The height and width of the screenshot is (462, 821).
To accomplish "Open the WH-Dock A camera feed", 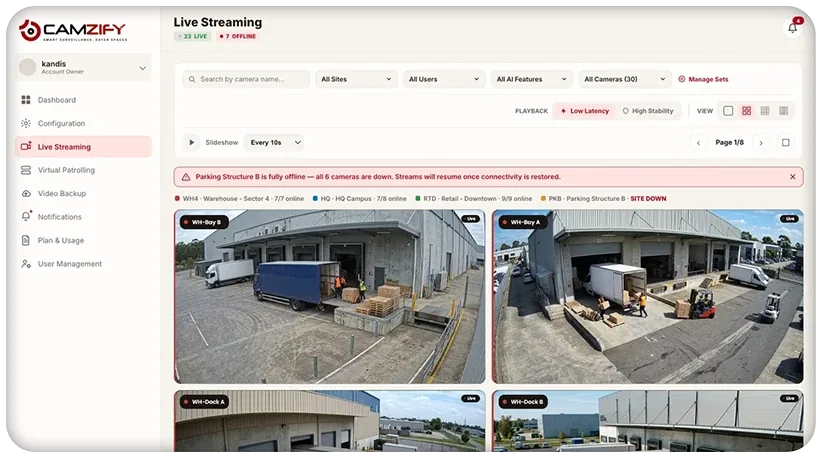I will 330,421.
